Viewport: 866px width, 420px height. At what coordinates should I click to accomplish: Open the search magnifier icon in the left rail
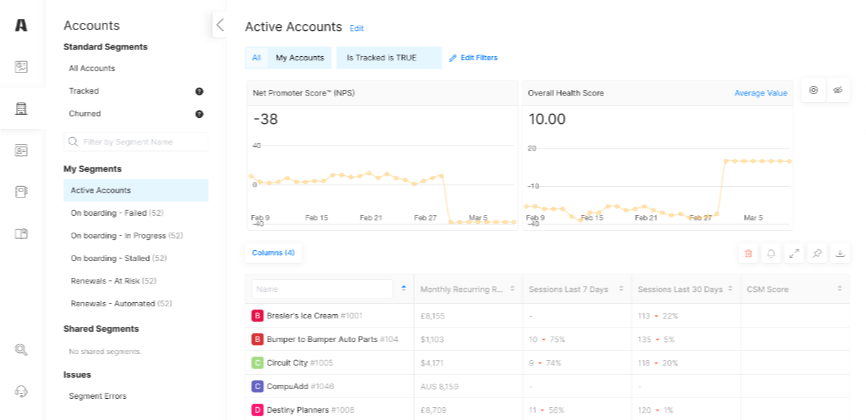coord(21,350)
